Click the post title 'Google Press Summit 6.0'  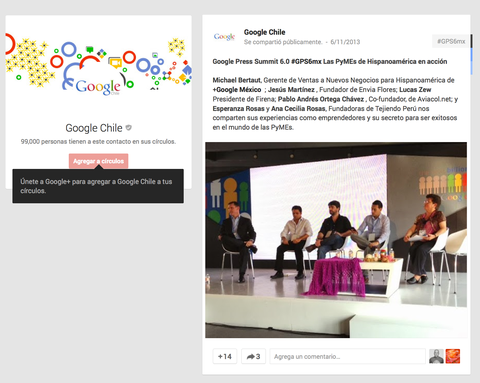point(251,61)
